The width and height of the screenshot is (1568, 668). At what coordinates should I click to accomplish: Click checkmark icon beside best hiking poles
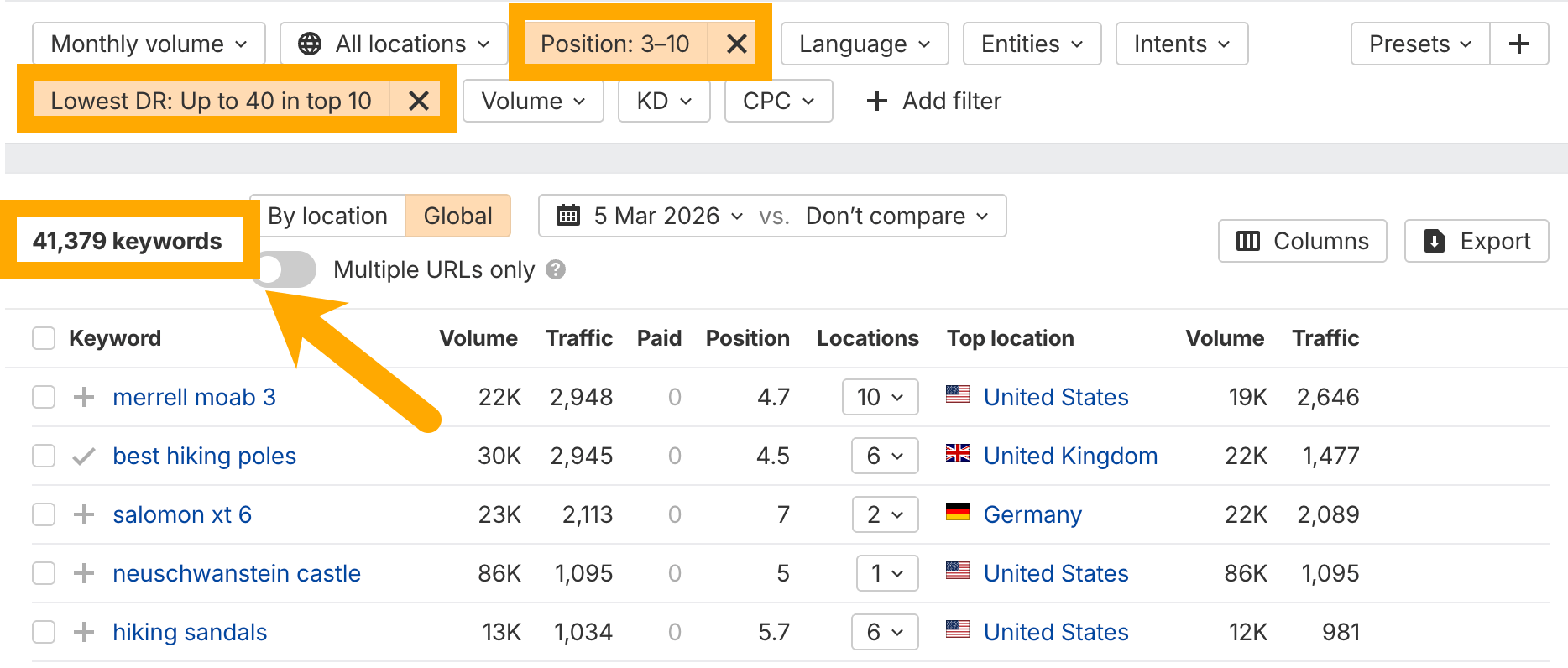point(84,456)
